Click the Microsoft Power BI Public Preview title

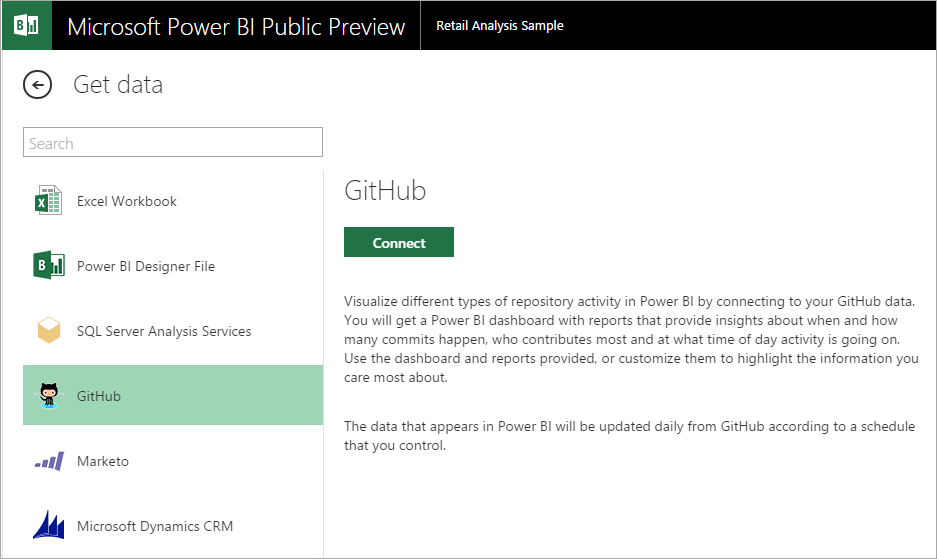(236, 26)
